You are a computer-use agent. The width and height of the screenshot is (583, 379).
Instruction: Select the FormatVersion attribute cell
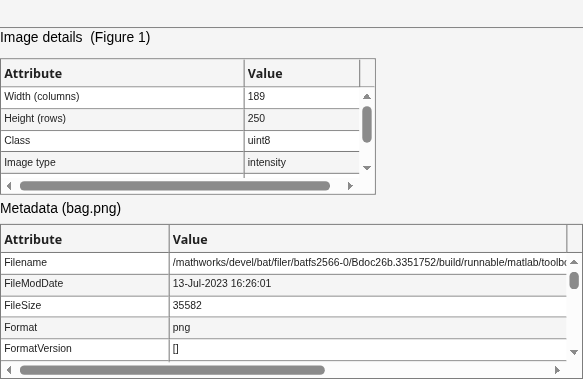coord(85,349)
